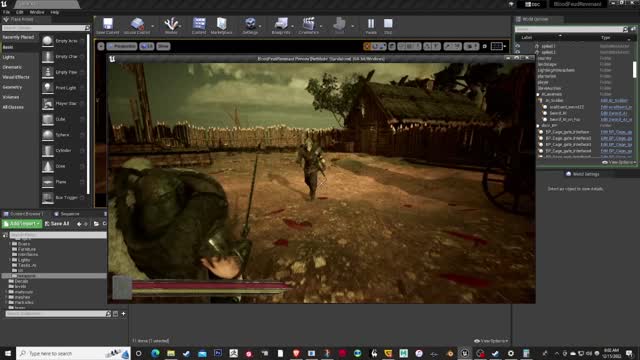The width and height of the screenshot is (640, 360).
Task: Click the Content Browser choose-path folder icon
Action: coord(96,224)
